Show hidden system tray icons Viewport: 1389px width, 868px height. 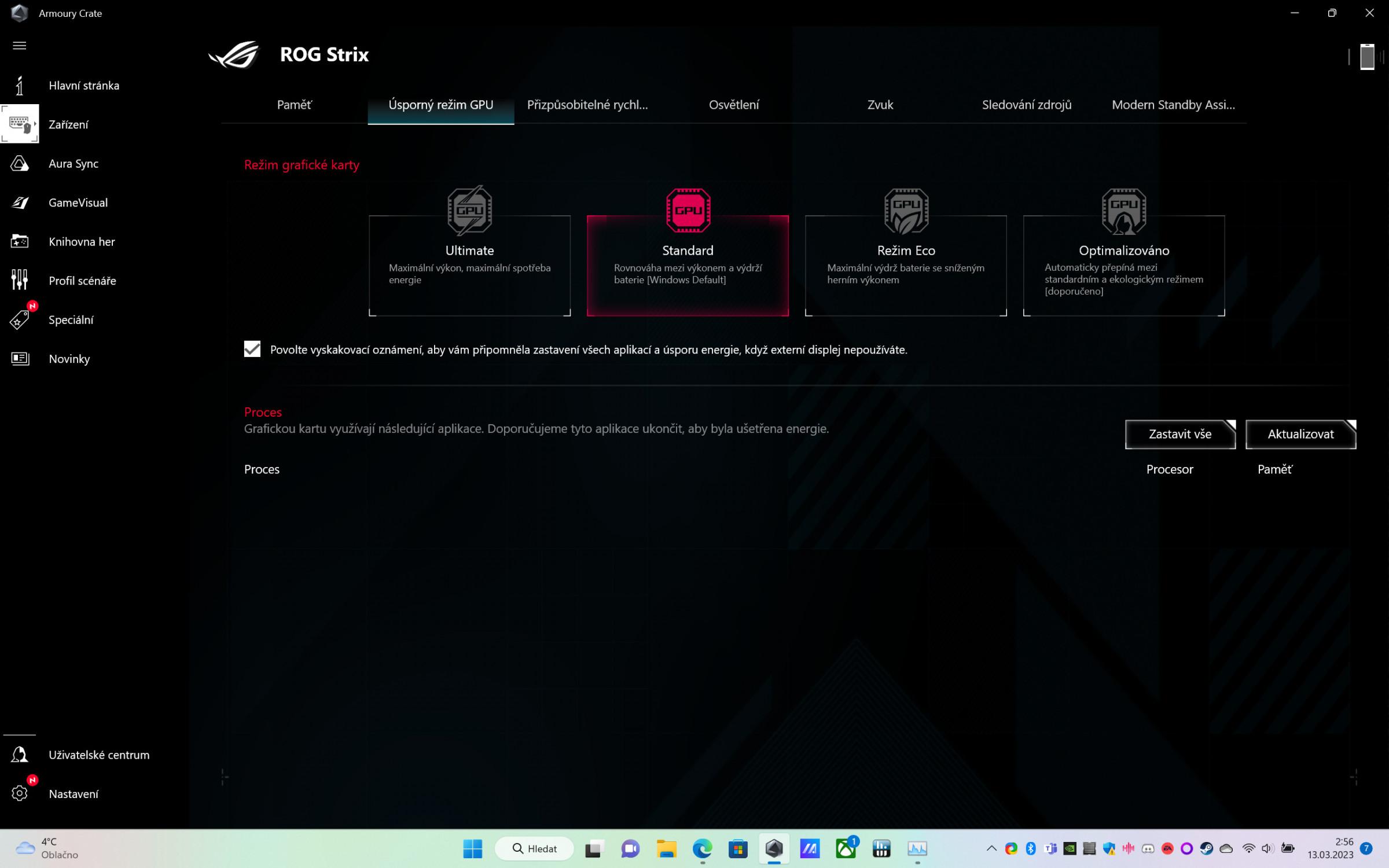click(x=991, y=848)
